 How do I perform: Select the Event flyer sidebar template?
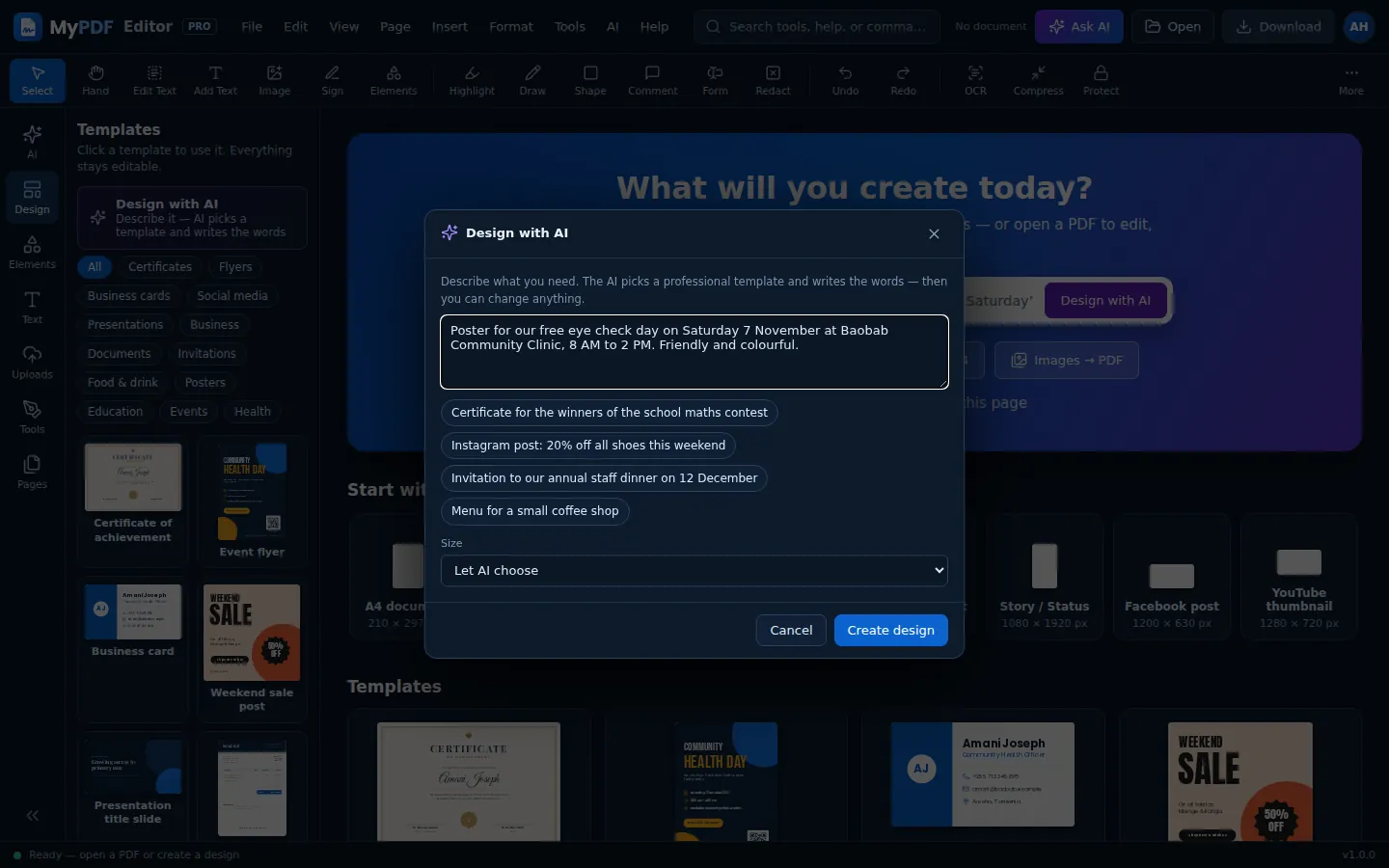click(252, 500)
